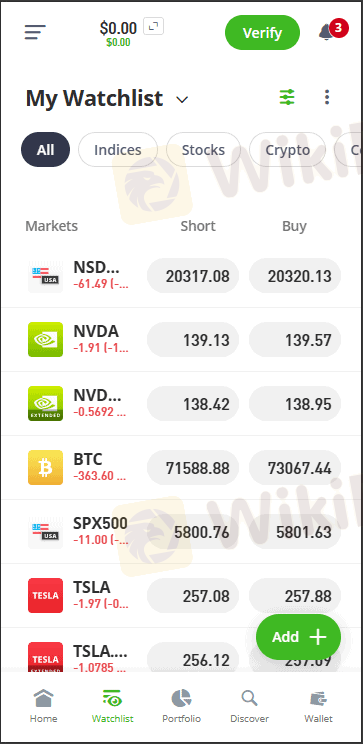Expand the balance display icon
The image size is (363, 744).
pyautogui.click(x=153, y=27)
